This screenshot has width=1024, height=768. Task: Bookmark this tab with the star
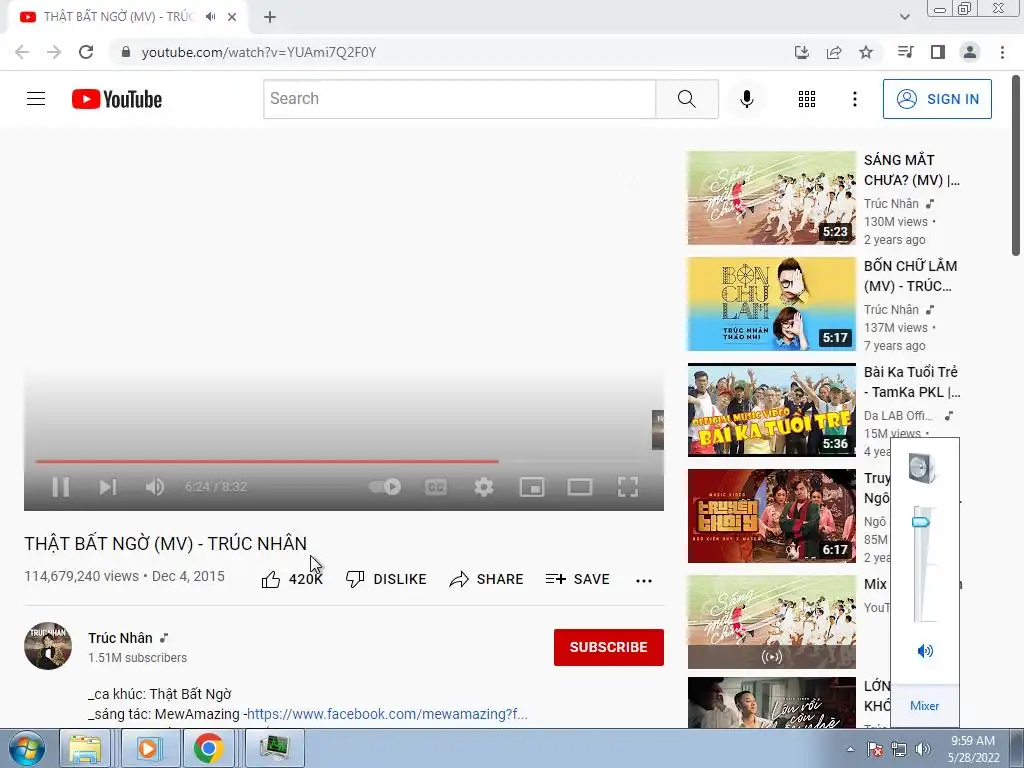pos(866,52)
